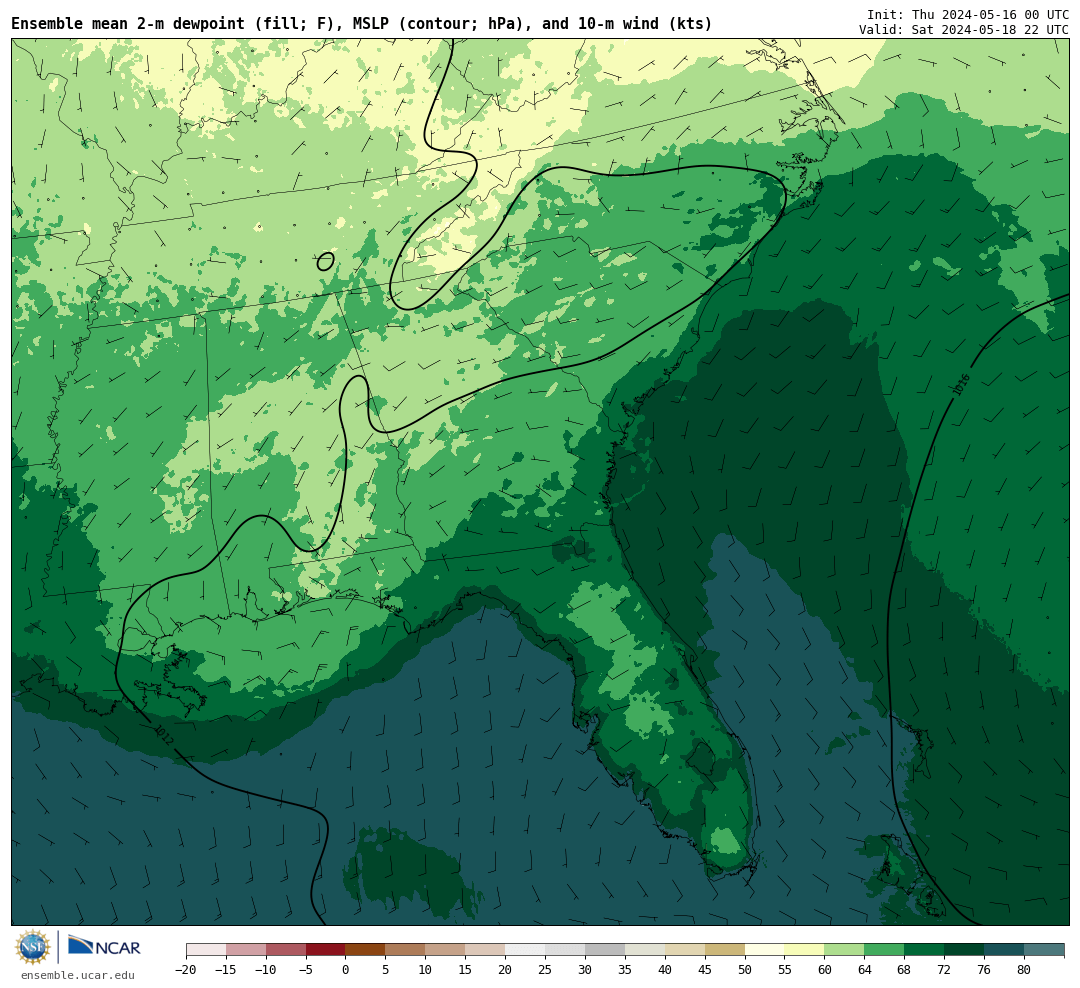Pick the light green swatch between 60 and 64
The height and width of the screenshot is (988, 1080).
tap(845, 950)
